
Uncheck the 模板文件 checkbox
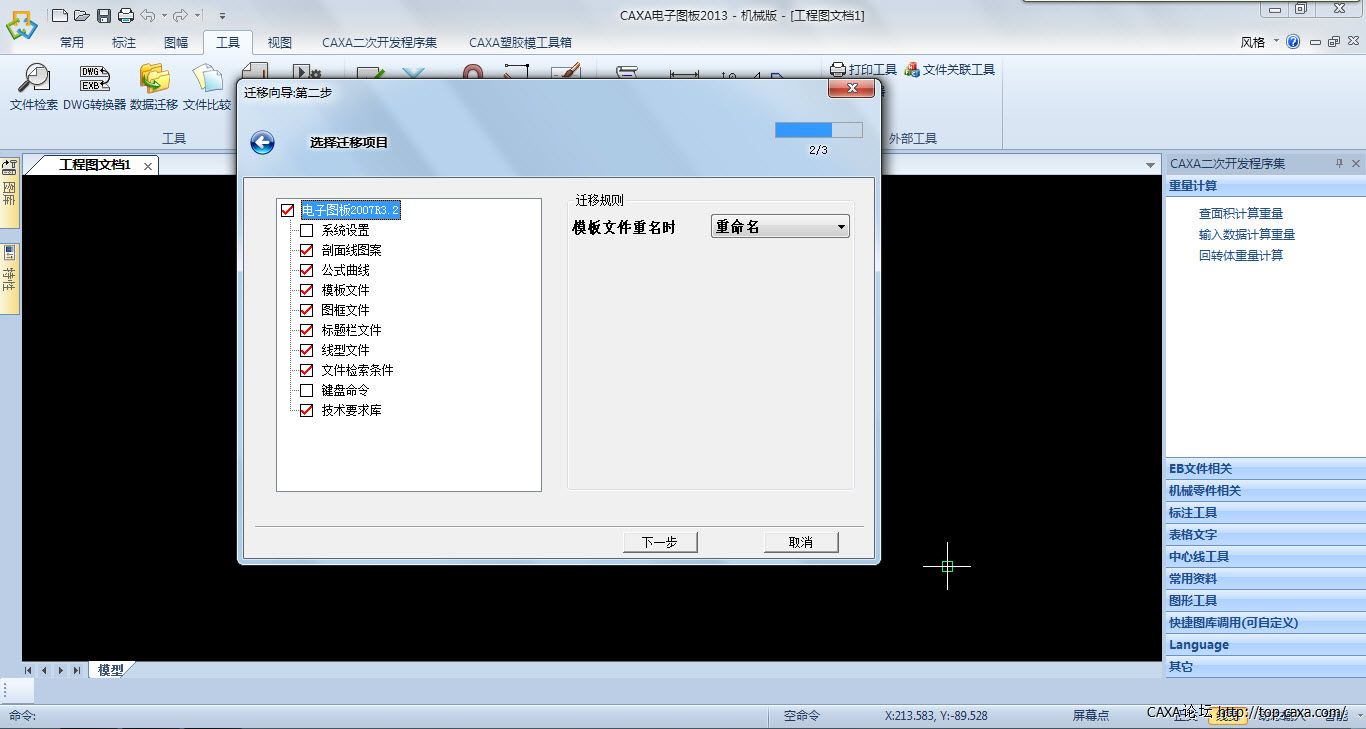point(307,291)
